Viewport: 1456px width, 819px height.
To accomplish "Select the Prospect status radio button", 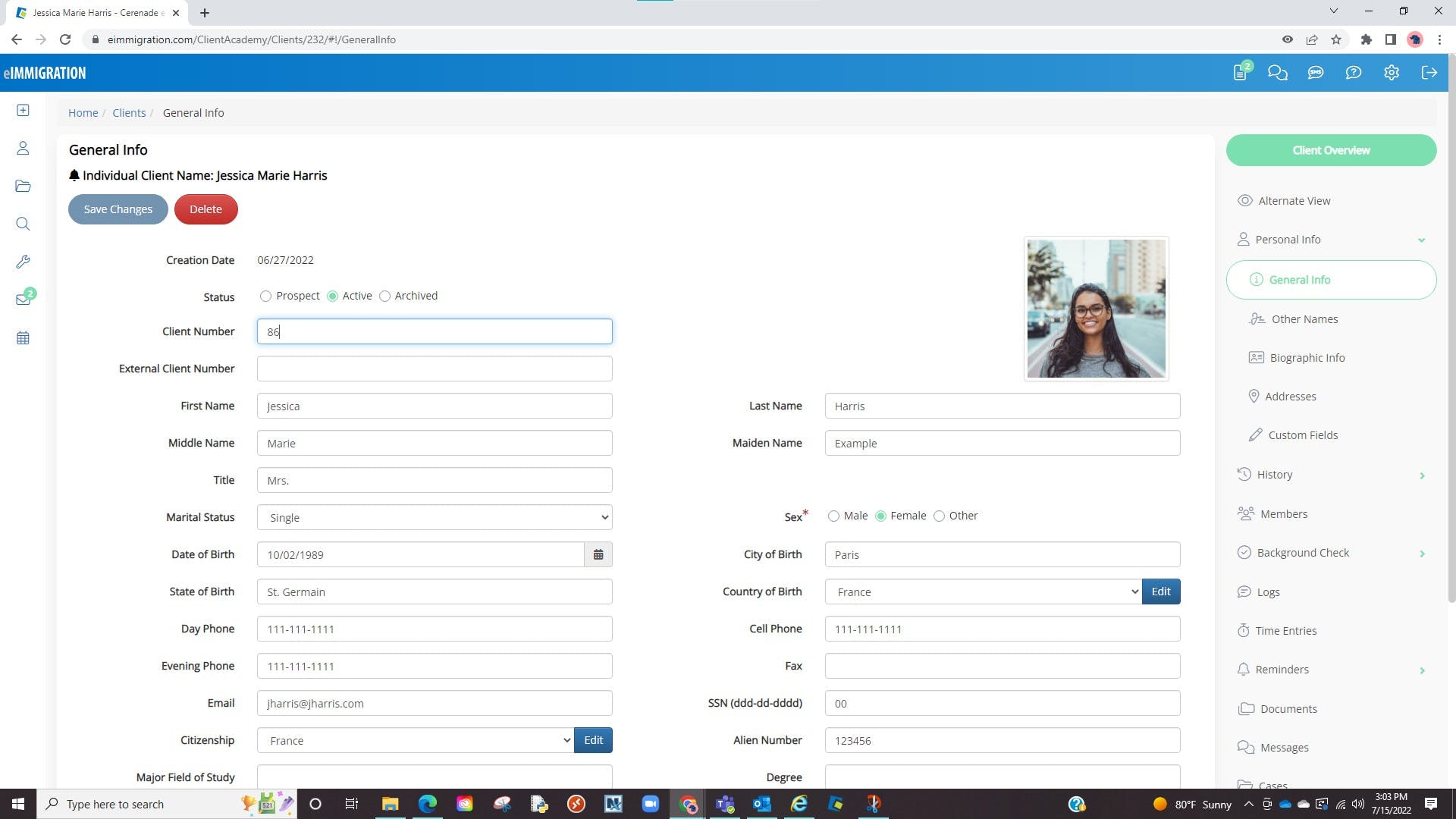I will click(x=265, y=297).
